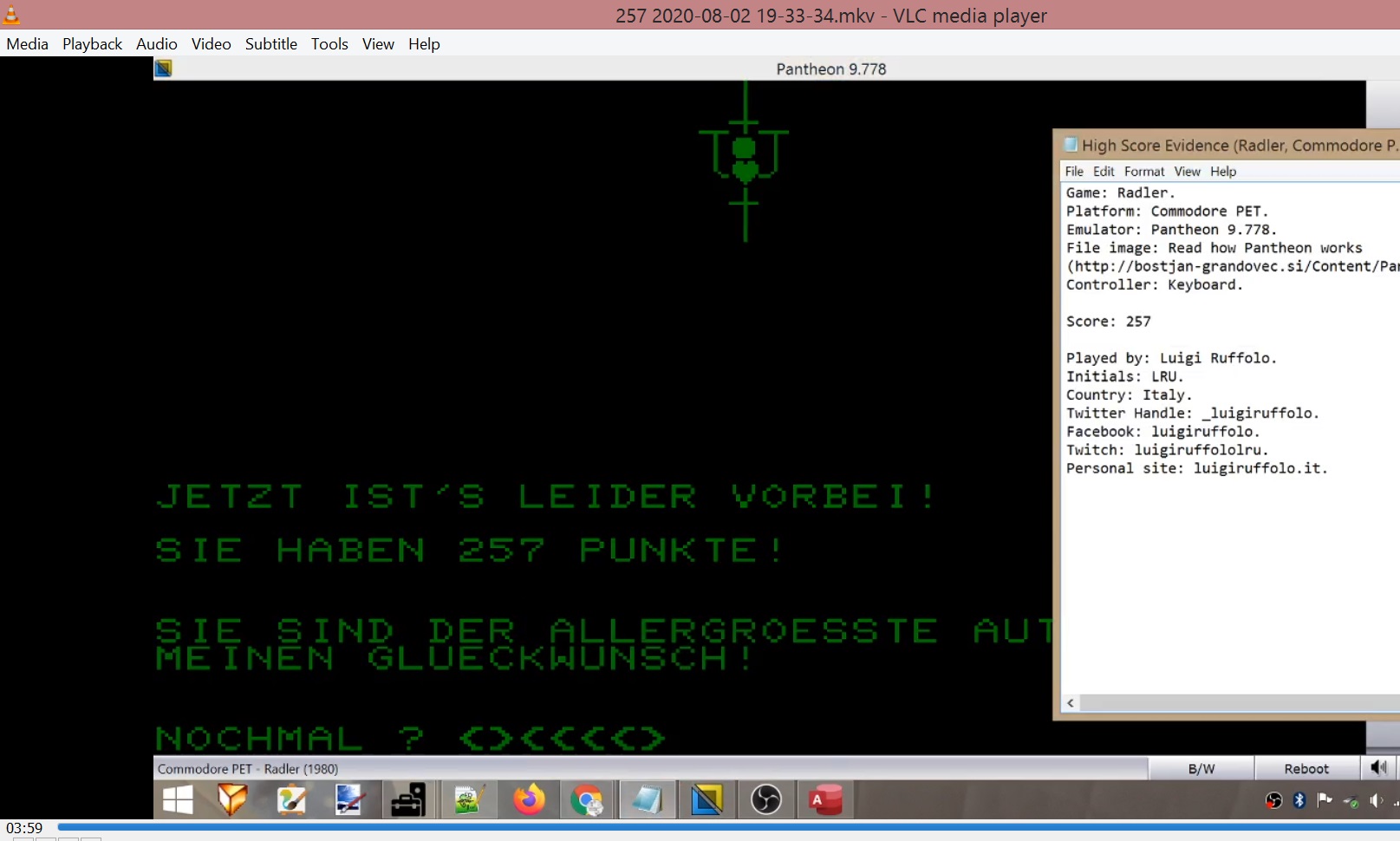Image resolution: width=1400 pixels, height=841 pixels.
Task: Switch to OBS Studio in the taskbar
Action: (x=766, y=799)
